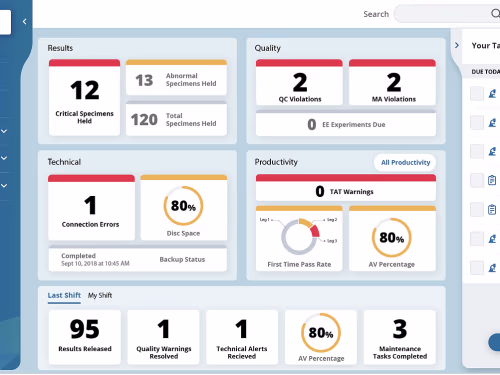Tick the checkbox beside the first clipboard task
The height and width of the screenshot is (375, 500).
(x=477, y=180)
